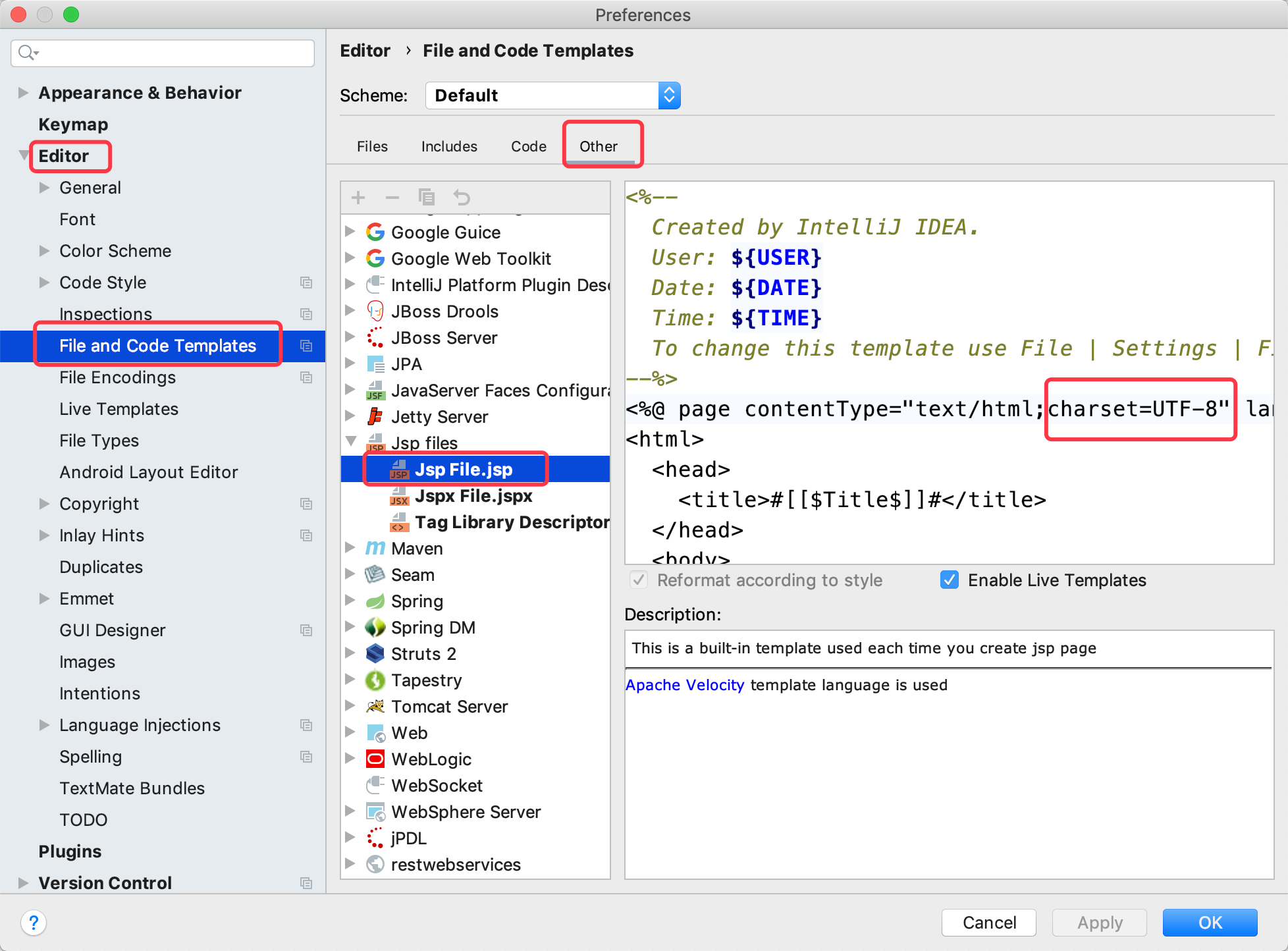Screen dimensions: 1288x951
Task: Click the help question mark icon
Action: tap(34, 922)
